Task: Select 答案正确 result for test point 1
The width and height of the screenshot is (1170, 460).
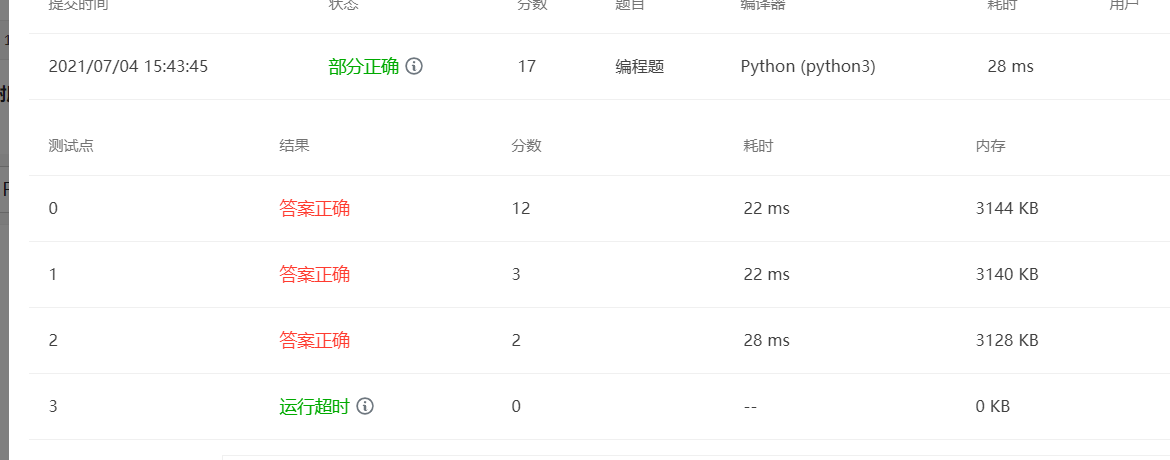Action: tap(314, 274)
